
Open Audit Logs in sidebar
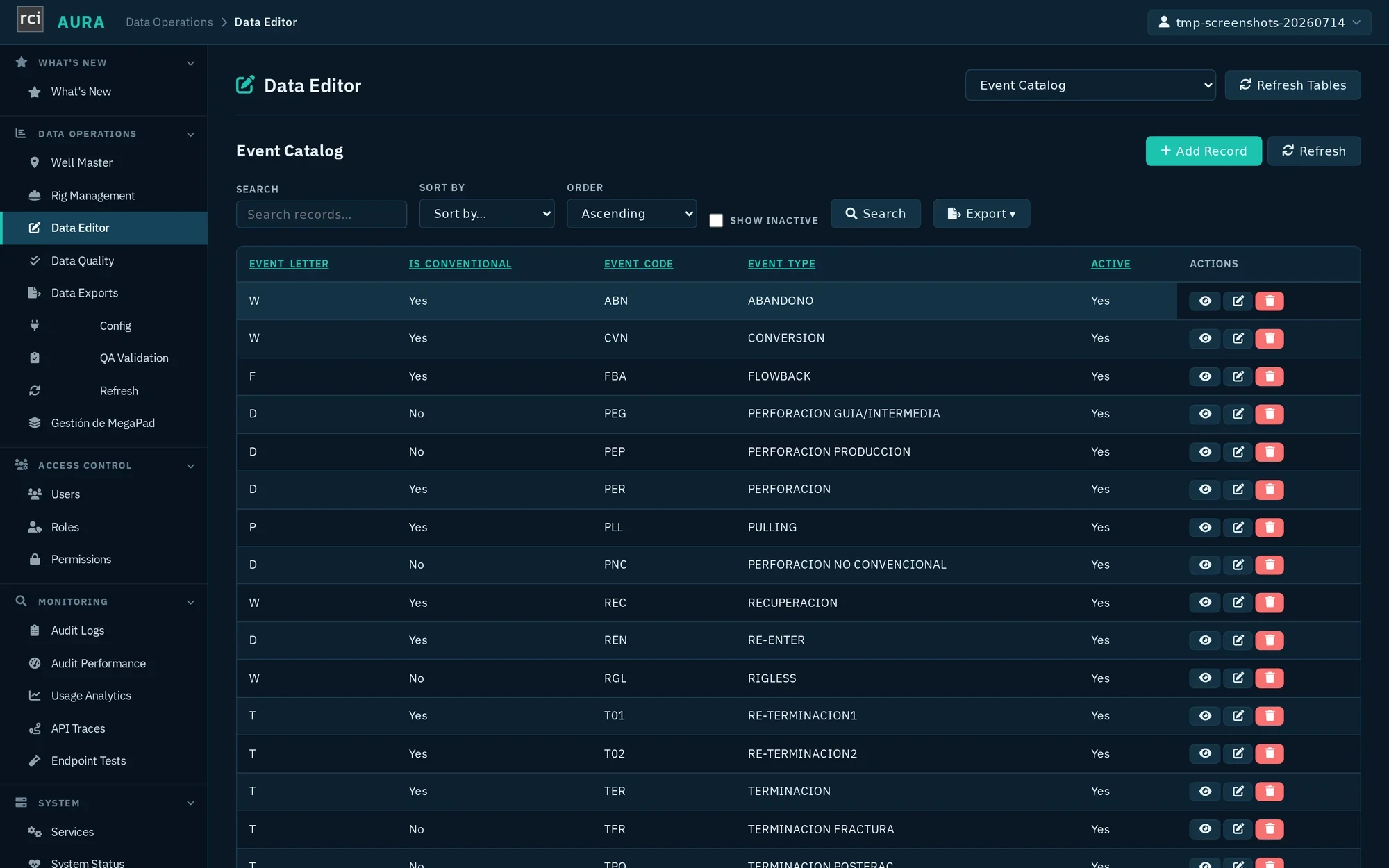(x=104, y=631)
